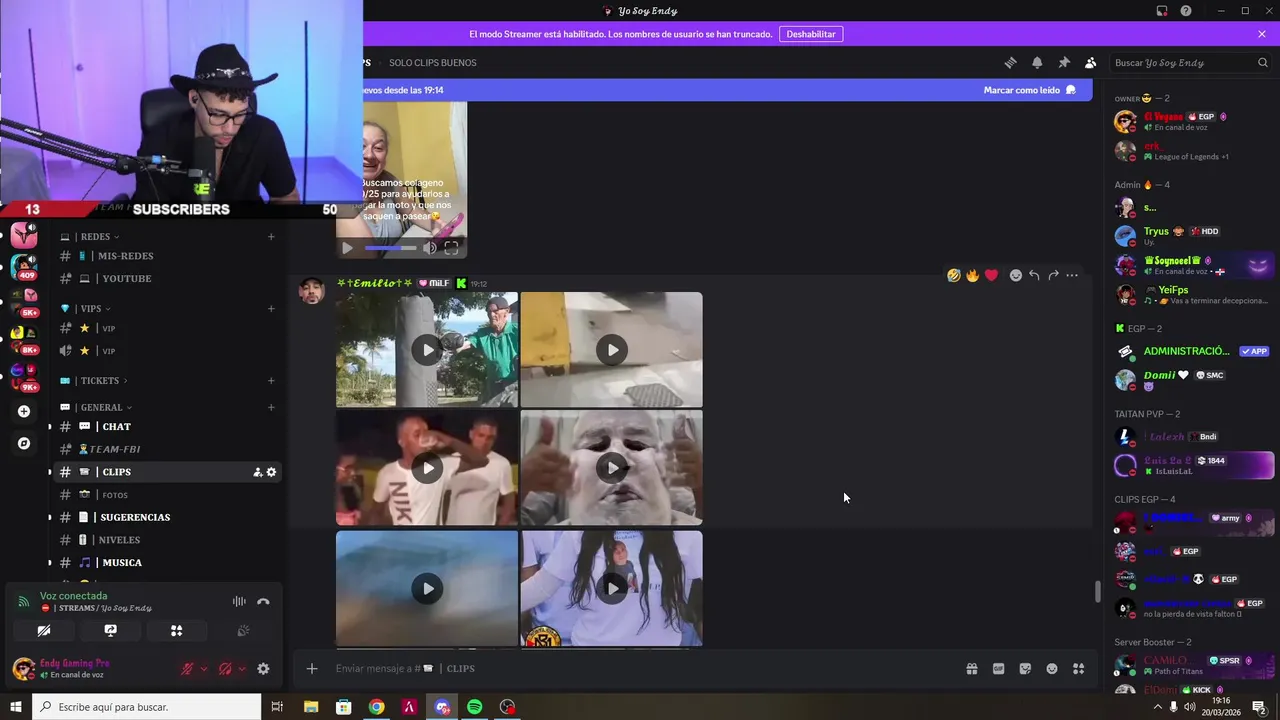
Task: Play the top video attachment
Action: (347, 248)
